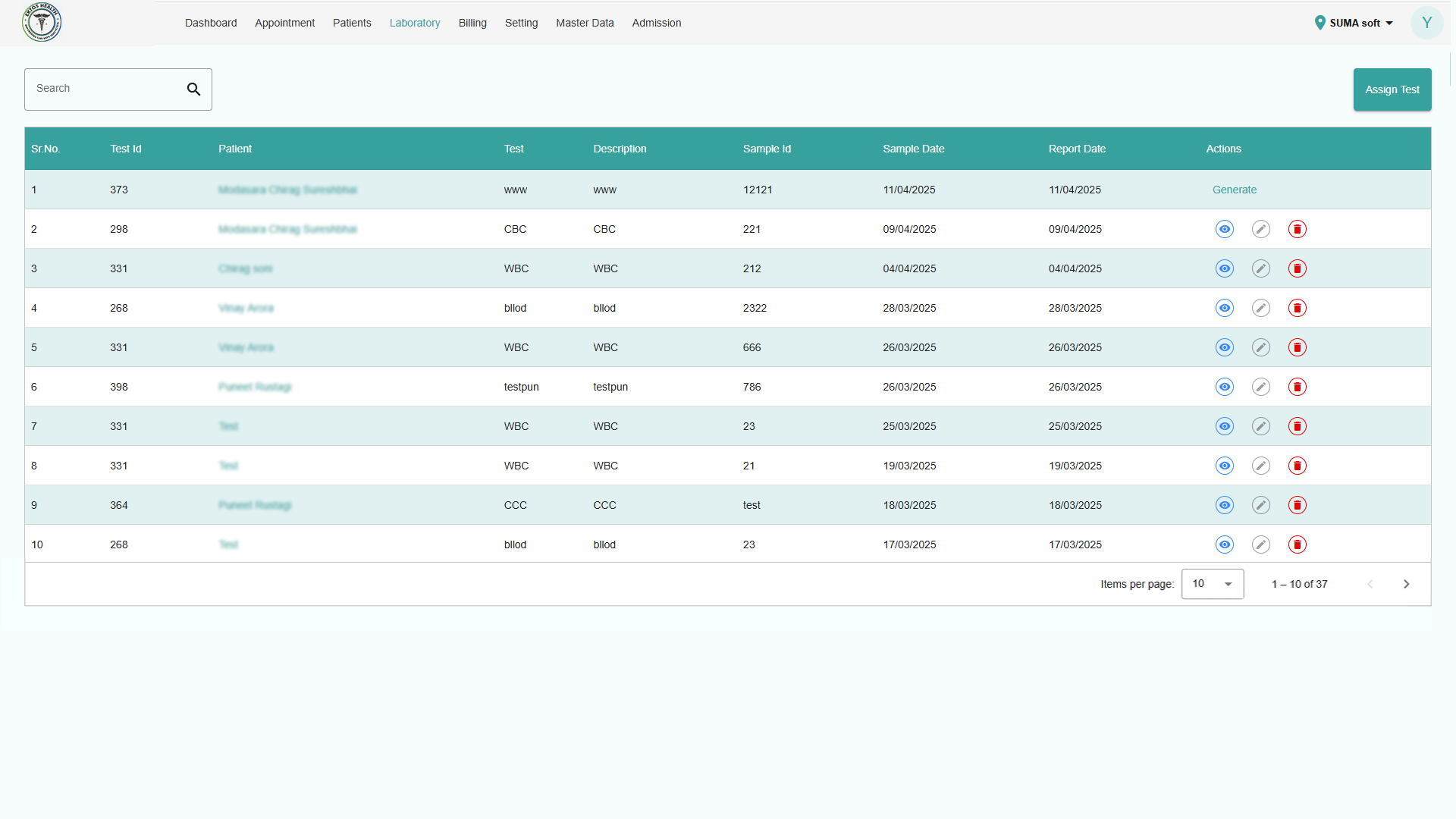Click the eye icon for Sample Id 666

1224,347
